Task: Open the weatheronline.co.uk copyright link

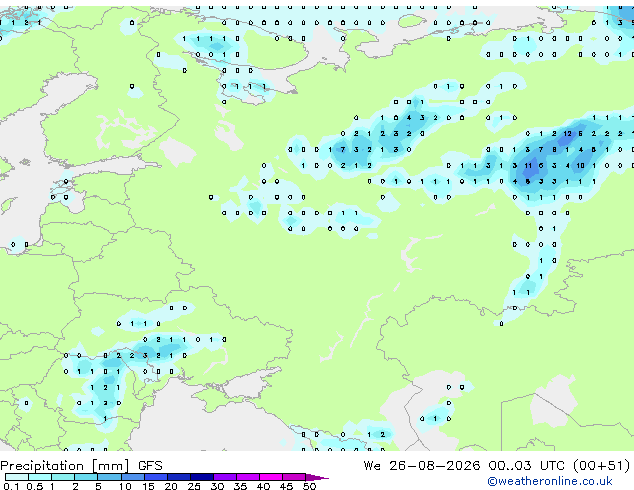Action: click(550, 481)
